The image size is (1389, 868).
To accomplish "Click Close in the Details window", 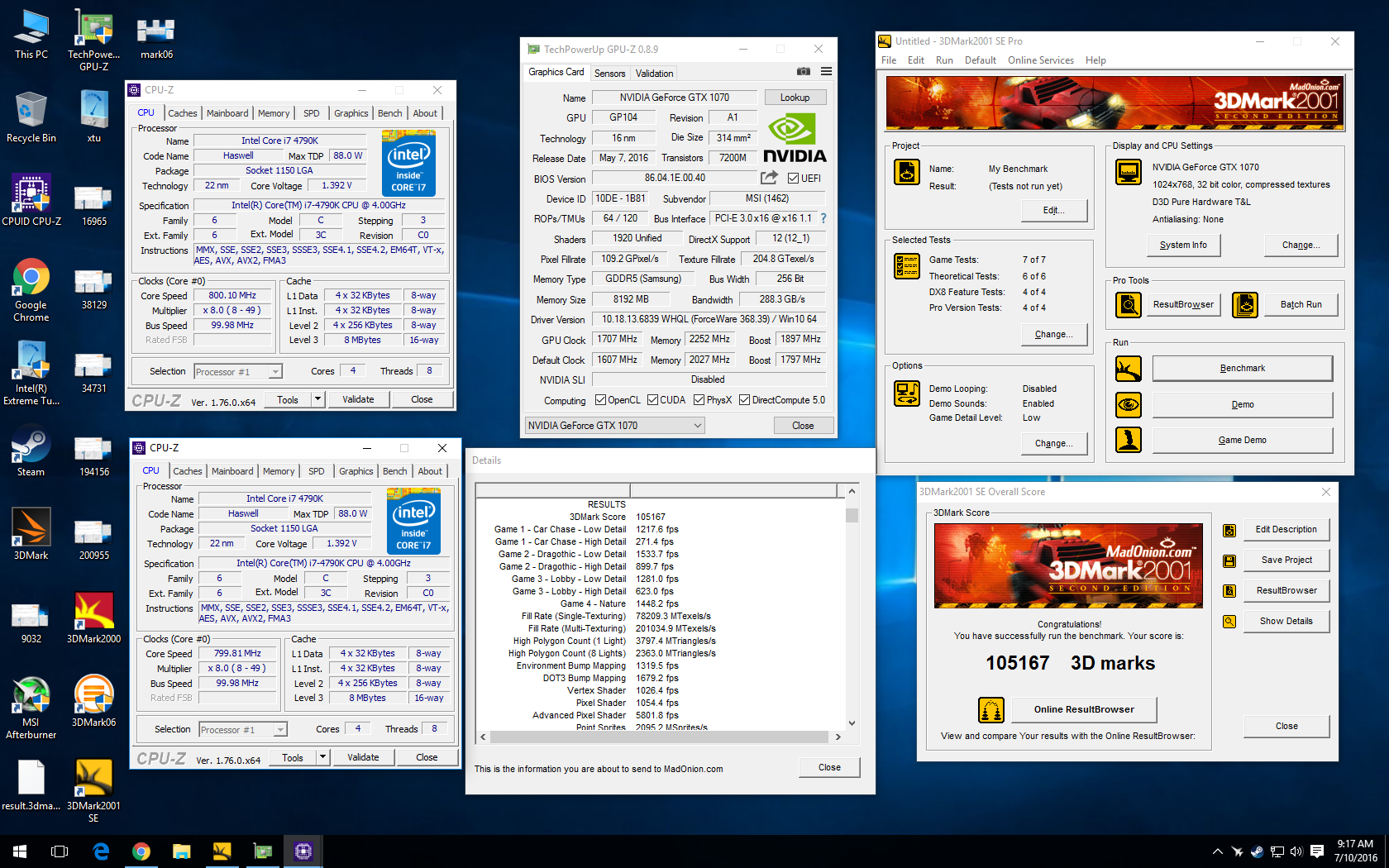I will coord(829,767).
